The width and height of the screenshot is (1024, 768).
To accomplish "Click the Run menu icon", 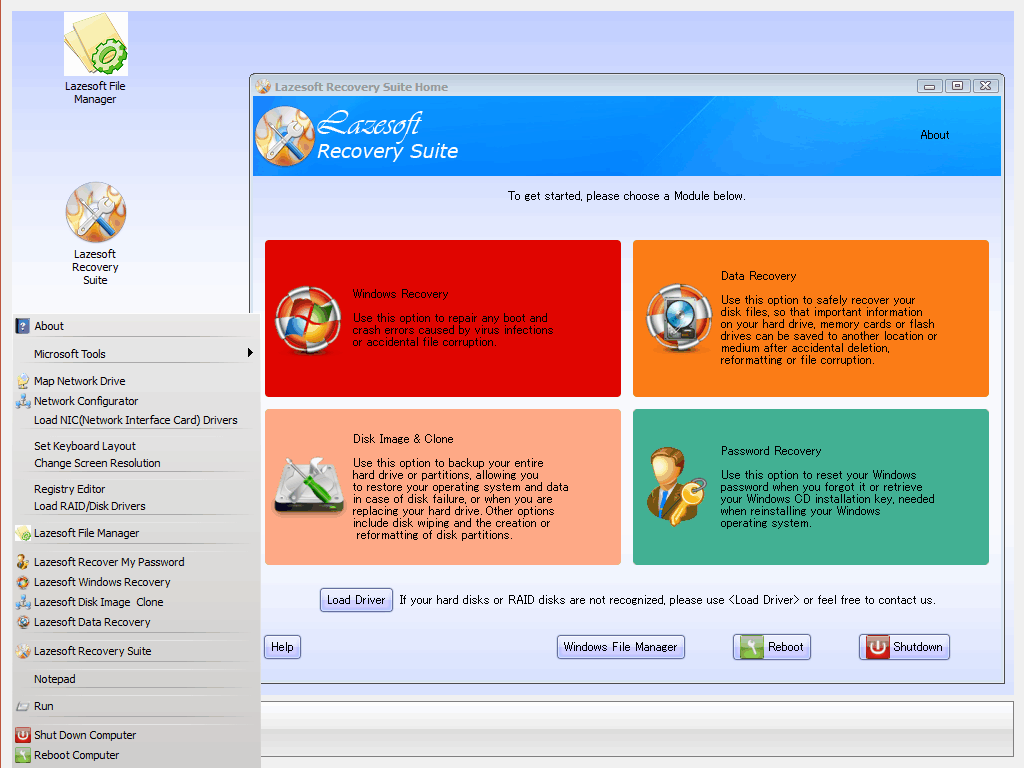I will click(23, 706).
